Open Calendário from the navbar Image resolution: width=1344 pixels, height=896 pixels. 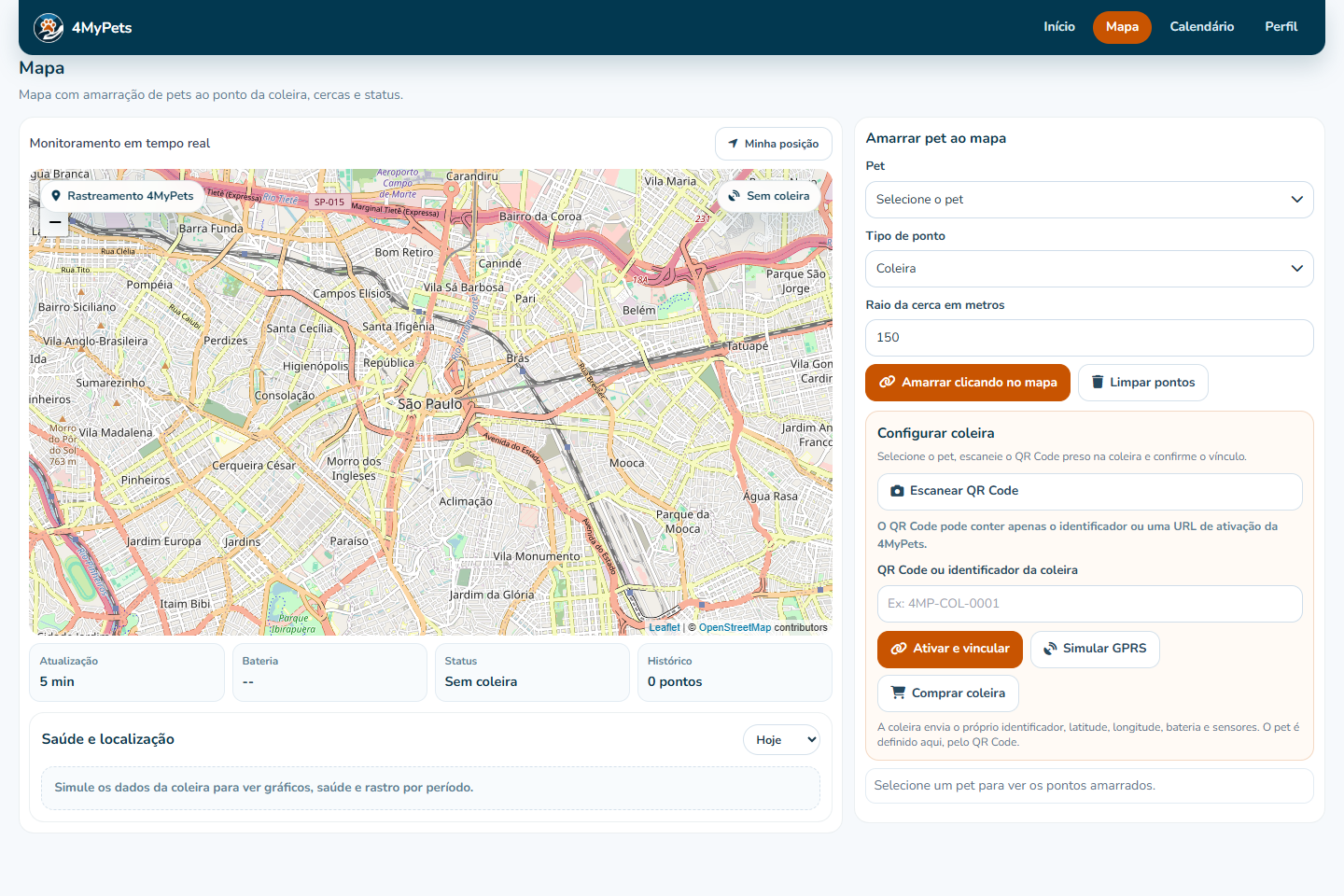[1202, 27]
